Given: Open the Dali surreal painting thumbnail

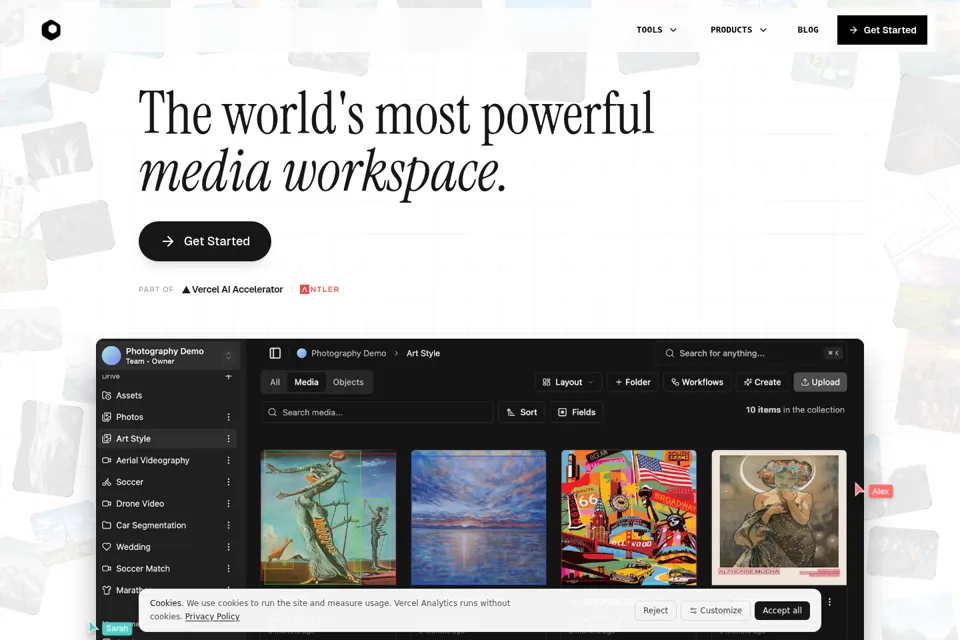Looking at the screenshot, I should [328, 518].
